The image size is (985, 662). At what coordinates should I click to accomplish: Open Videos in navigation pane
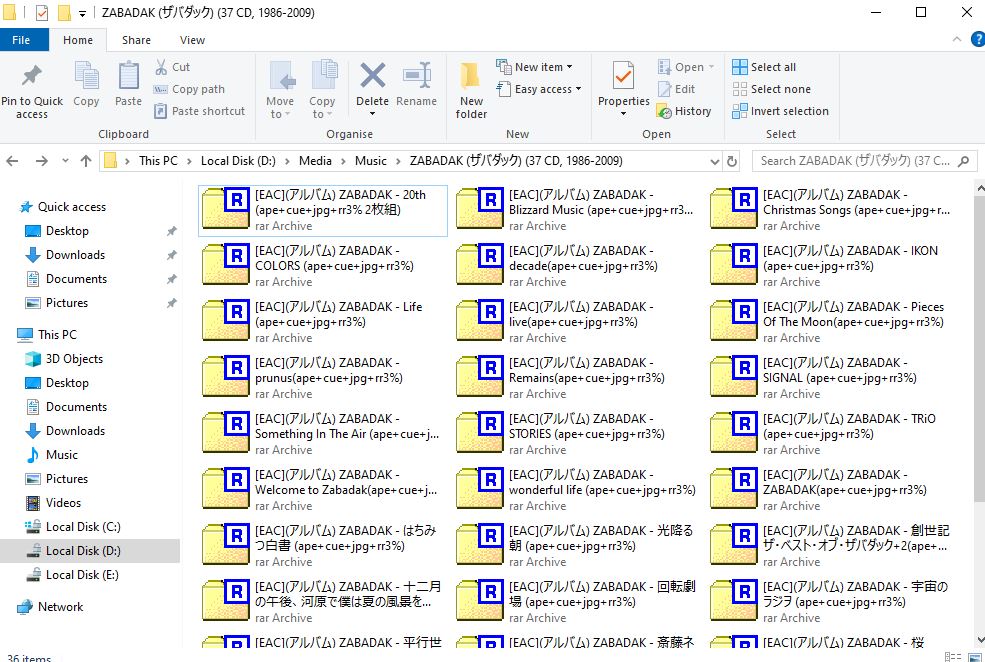[x=63, y=502]
